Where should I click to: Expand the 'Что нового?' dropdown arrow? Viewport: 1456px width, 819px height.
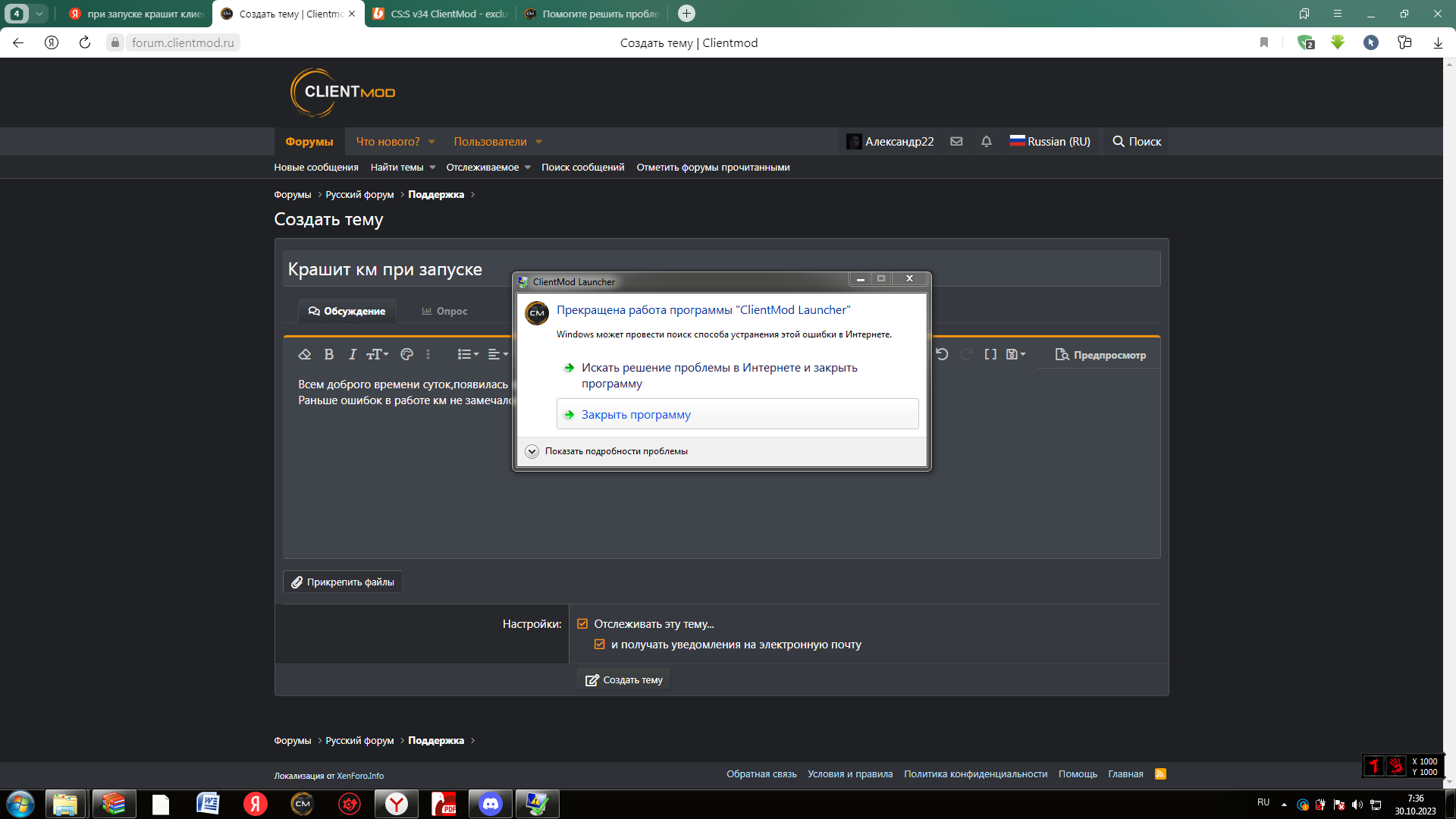tap(431, 142)
